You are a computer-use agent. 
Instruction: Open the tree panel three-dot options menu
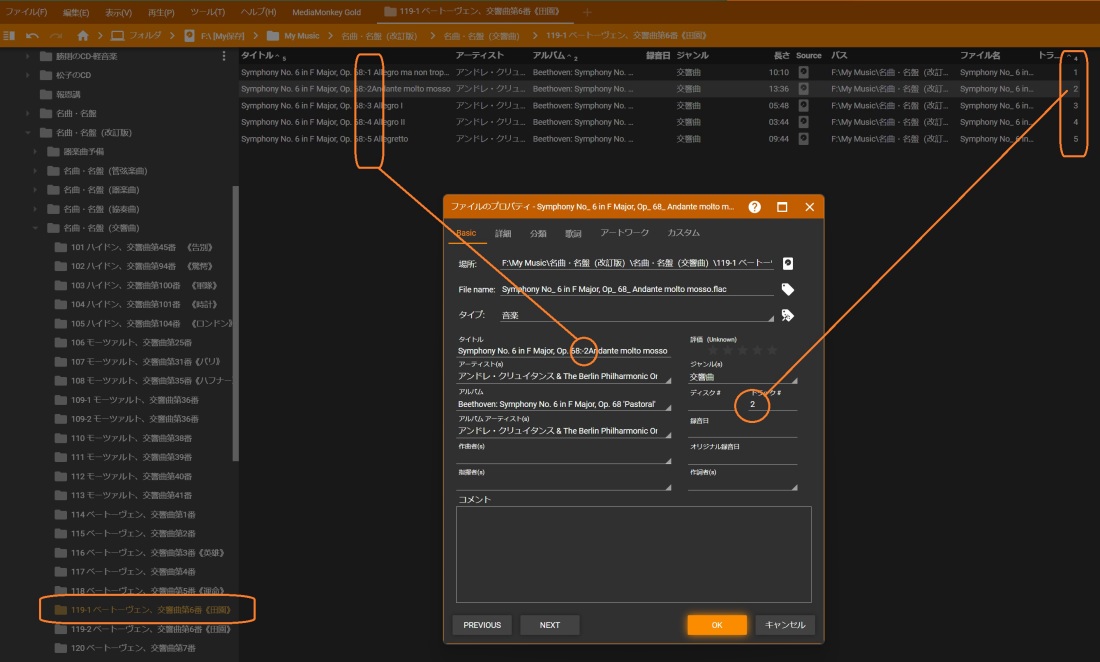(224, 56)
